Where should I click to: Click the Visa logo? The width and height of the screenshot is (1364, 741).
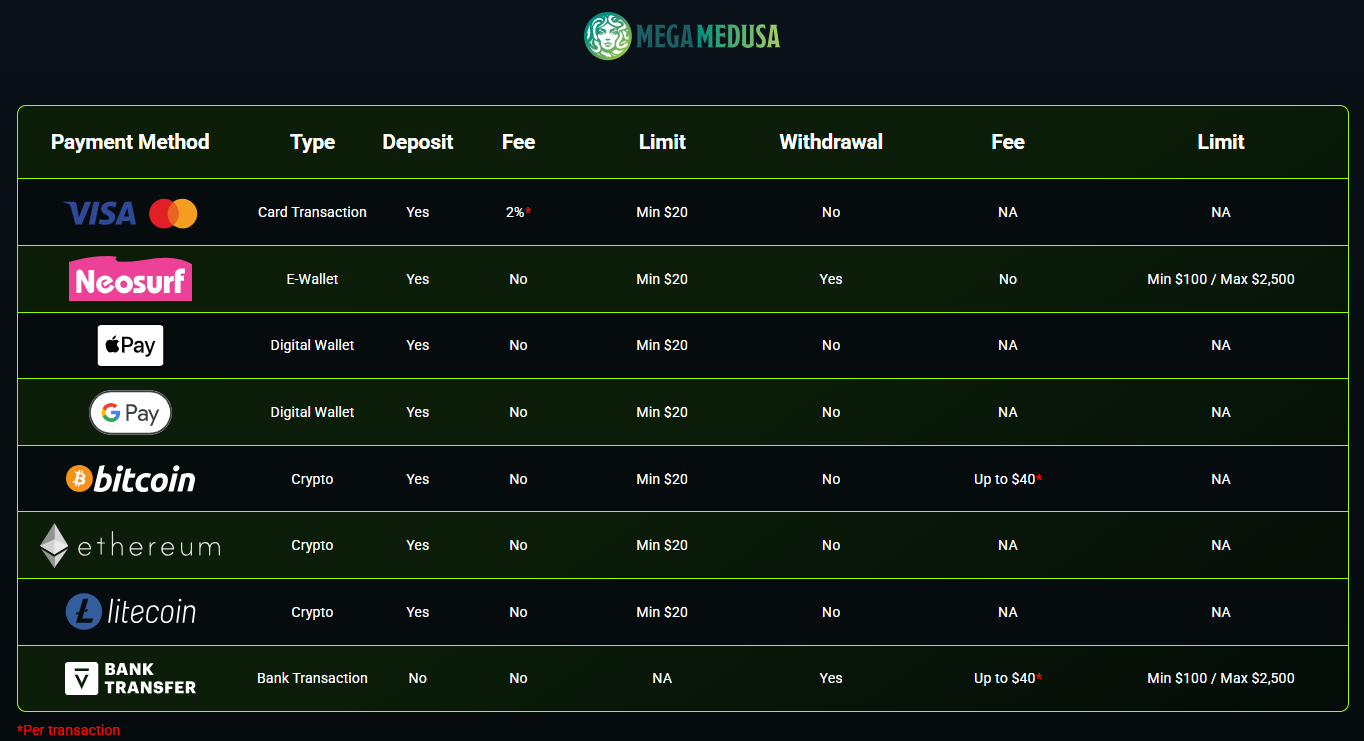[100, 213]
